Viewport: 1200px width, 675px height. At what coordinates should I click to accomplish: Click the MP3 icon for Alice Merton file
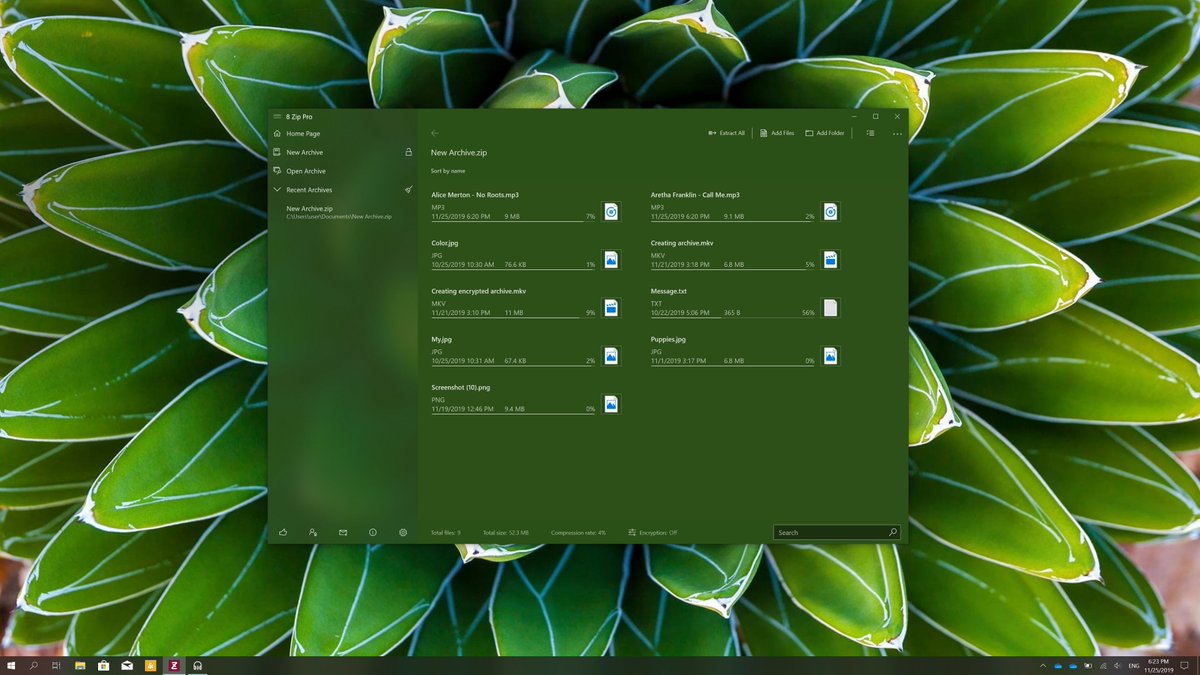coord(611,211)
